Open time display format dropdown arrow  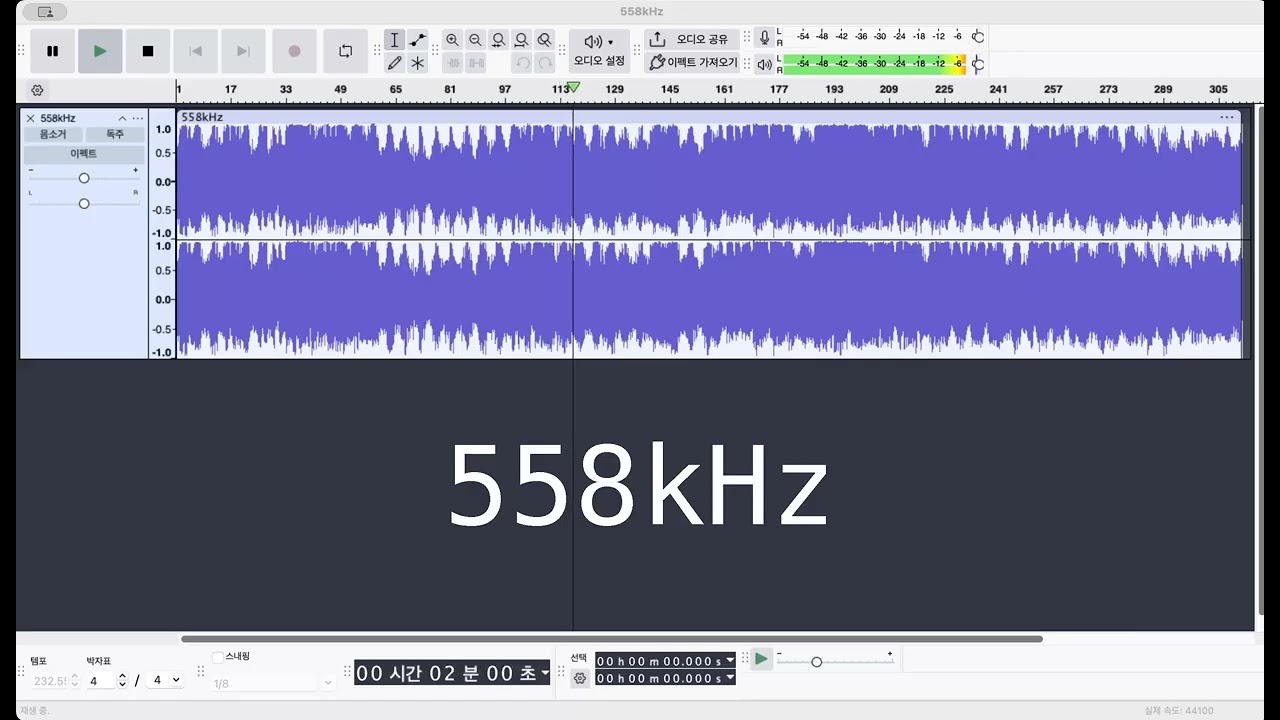pyautogui.click(x=545, y=673)
